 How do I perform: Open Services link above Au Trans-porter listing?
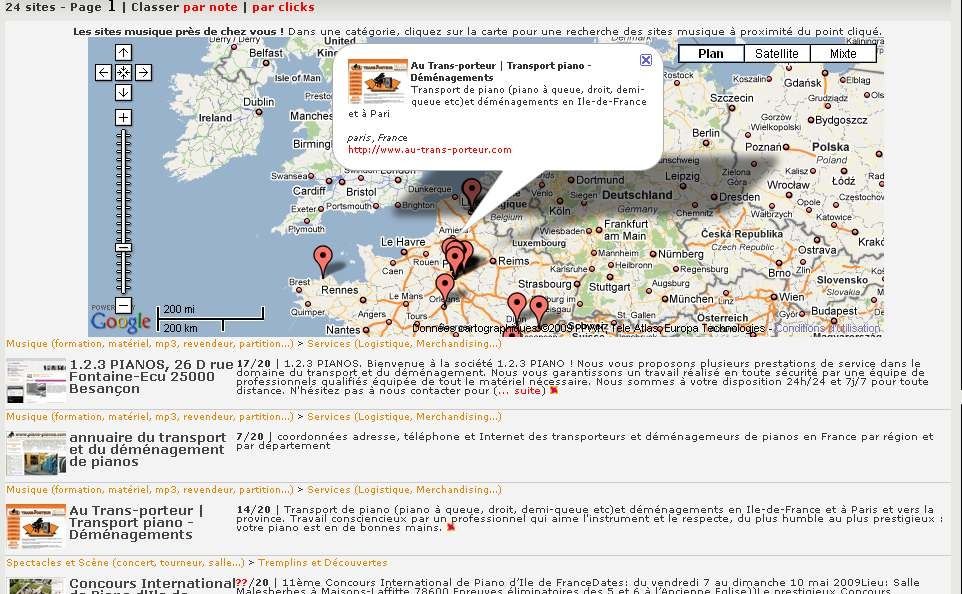[404, 490]
